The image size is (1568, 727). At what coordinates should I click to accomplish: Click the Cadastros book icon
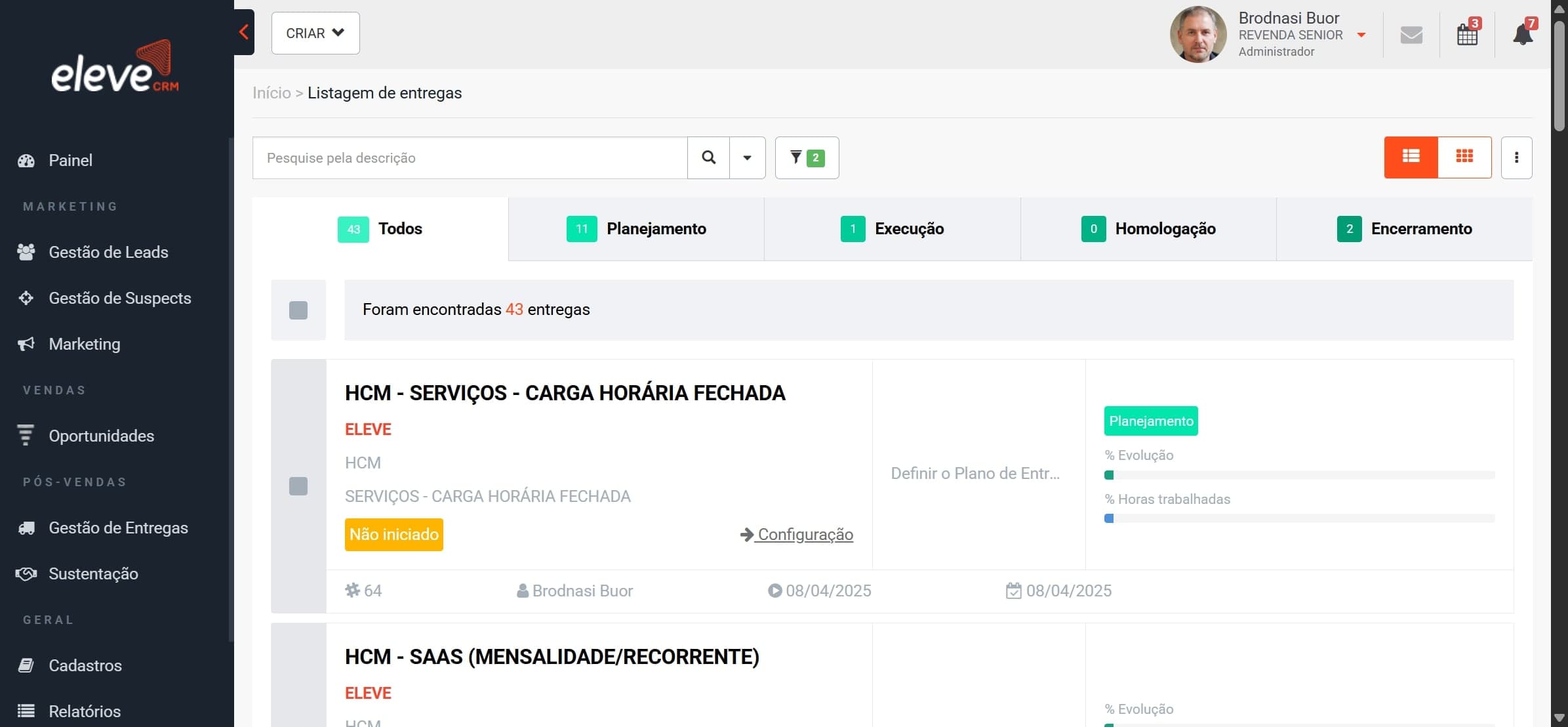tap(26, 665)
